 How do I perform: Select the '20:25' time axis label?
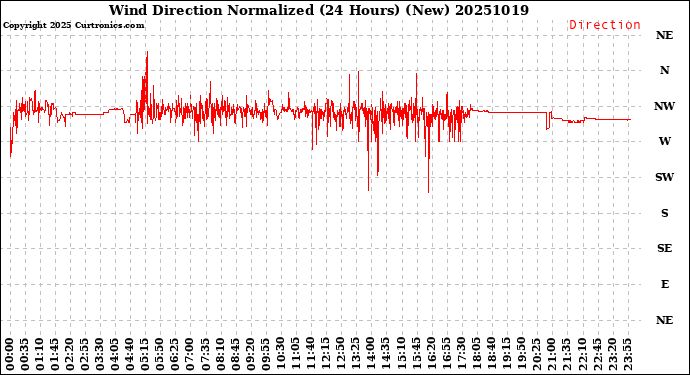tap(536, 355)
